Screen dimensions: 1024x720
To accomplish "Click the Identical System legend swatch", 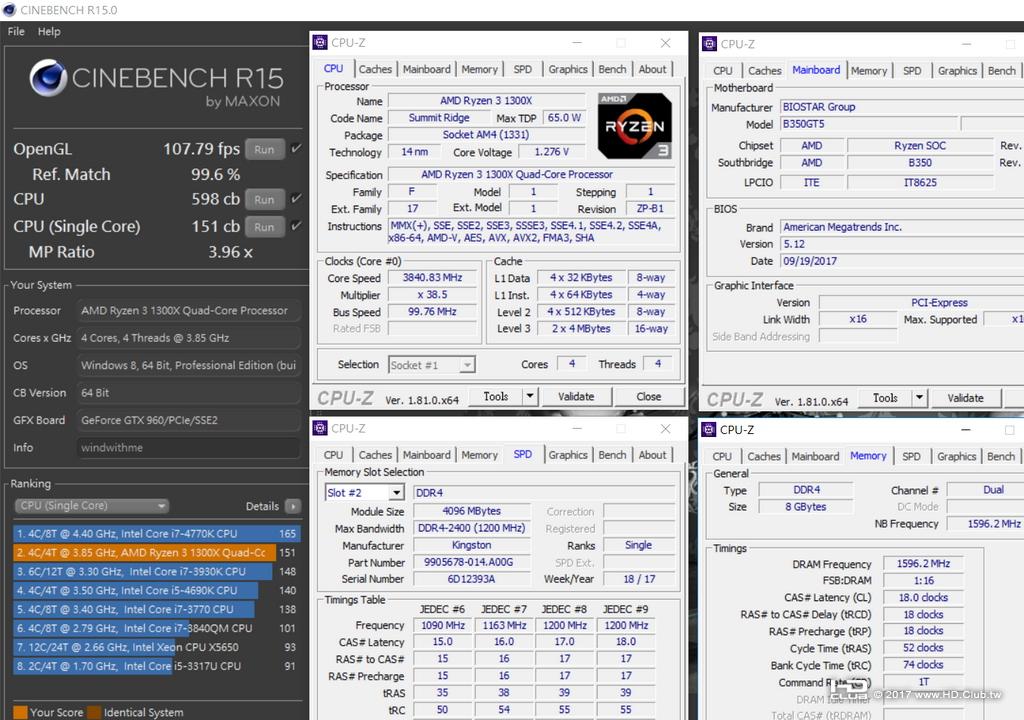I will 94,712.
